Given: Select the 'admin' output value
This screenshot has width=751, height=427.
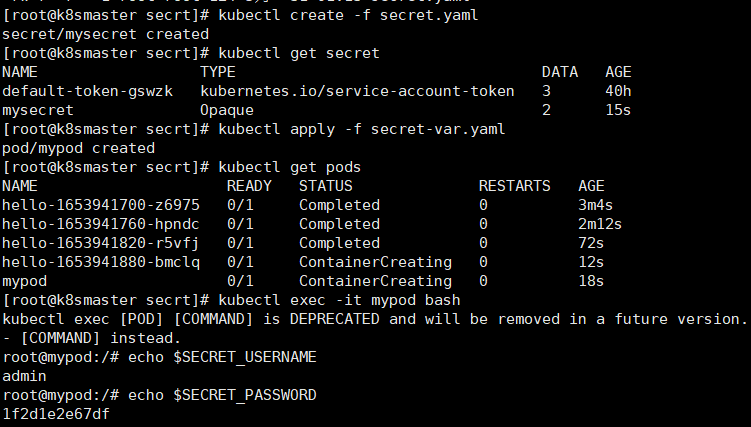Looking at the screenshot, I should pyautogui.click(x=24, y=376).
